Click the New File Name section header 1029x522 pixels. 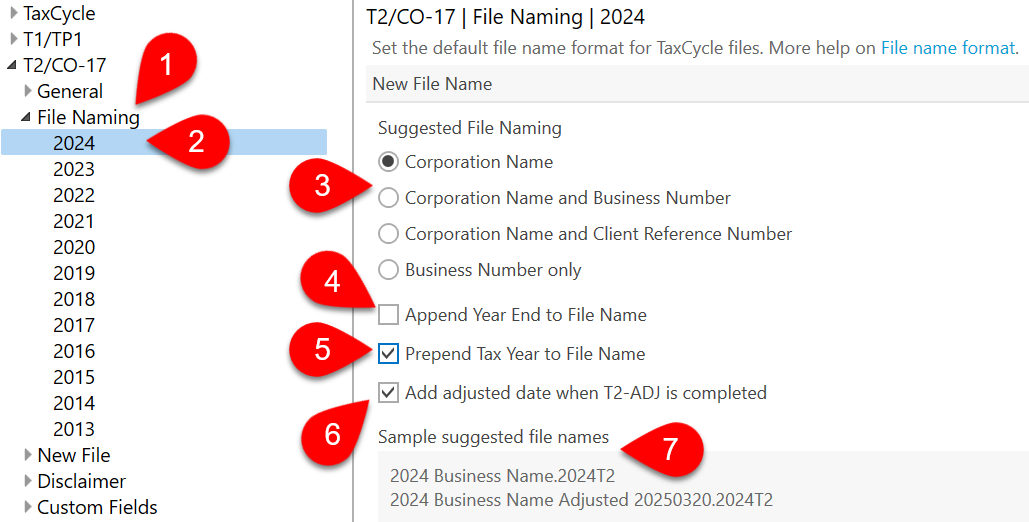point(432,84)
